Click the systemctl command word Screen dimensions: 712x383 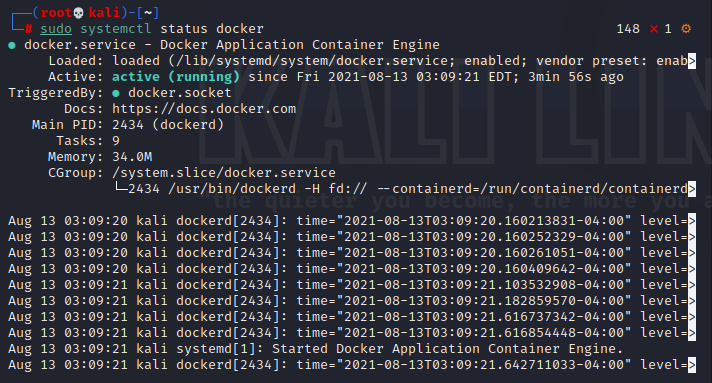[116, 29]
